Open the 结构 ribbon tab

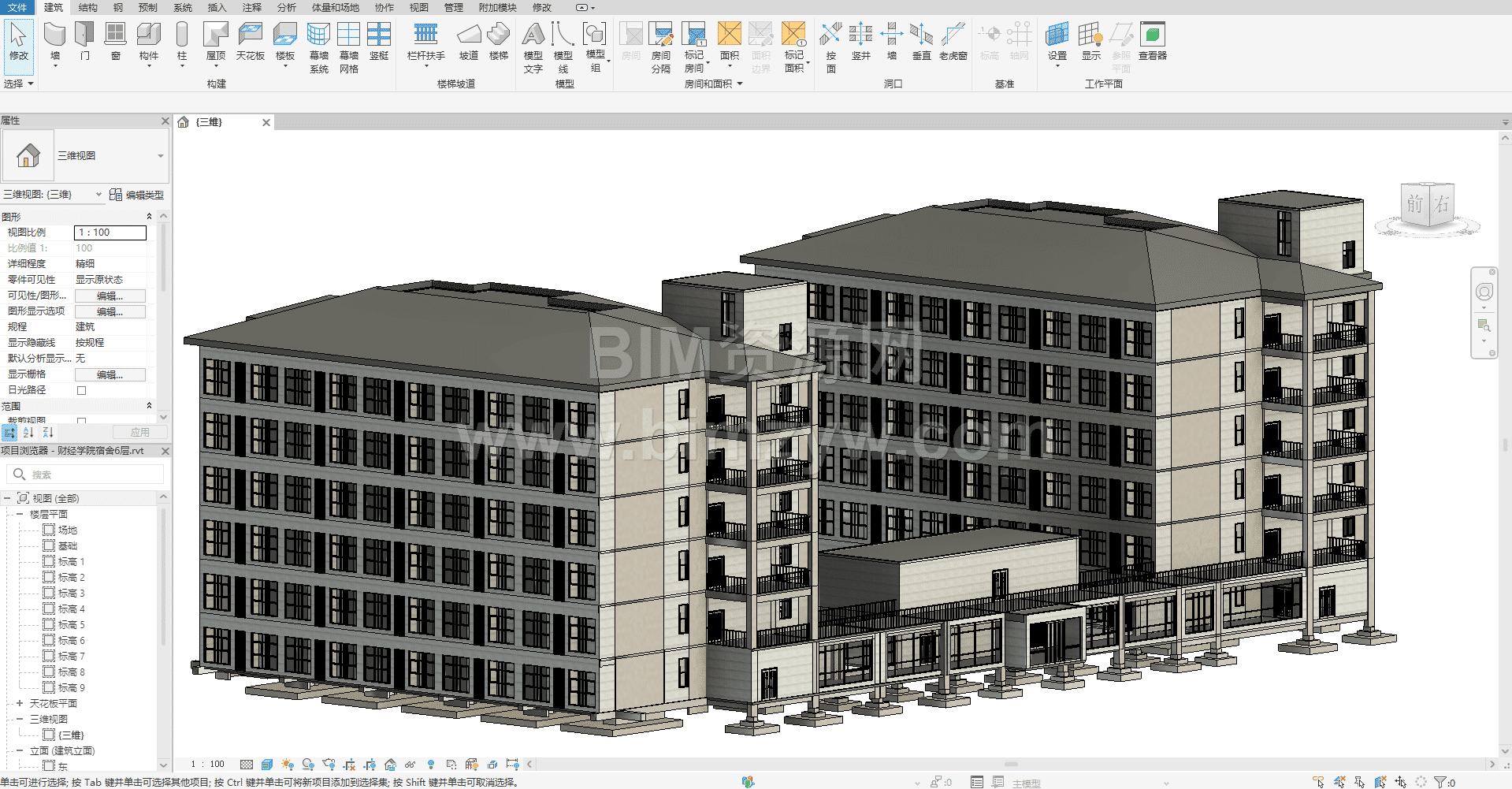click(88, 7)
